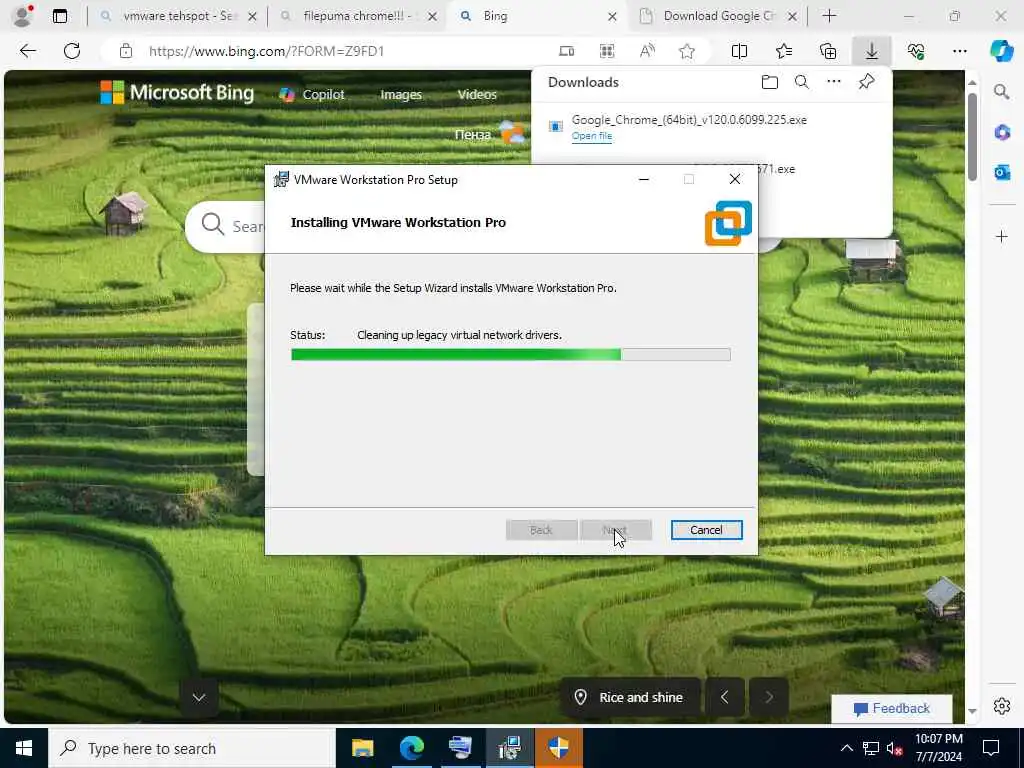Open sidebar search icon
The image size is (1024, 768).
point(1002,92)
